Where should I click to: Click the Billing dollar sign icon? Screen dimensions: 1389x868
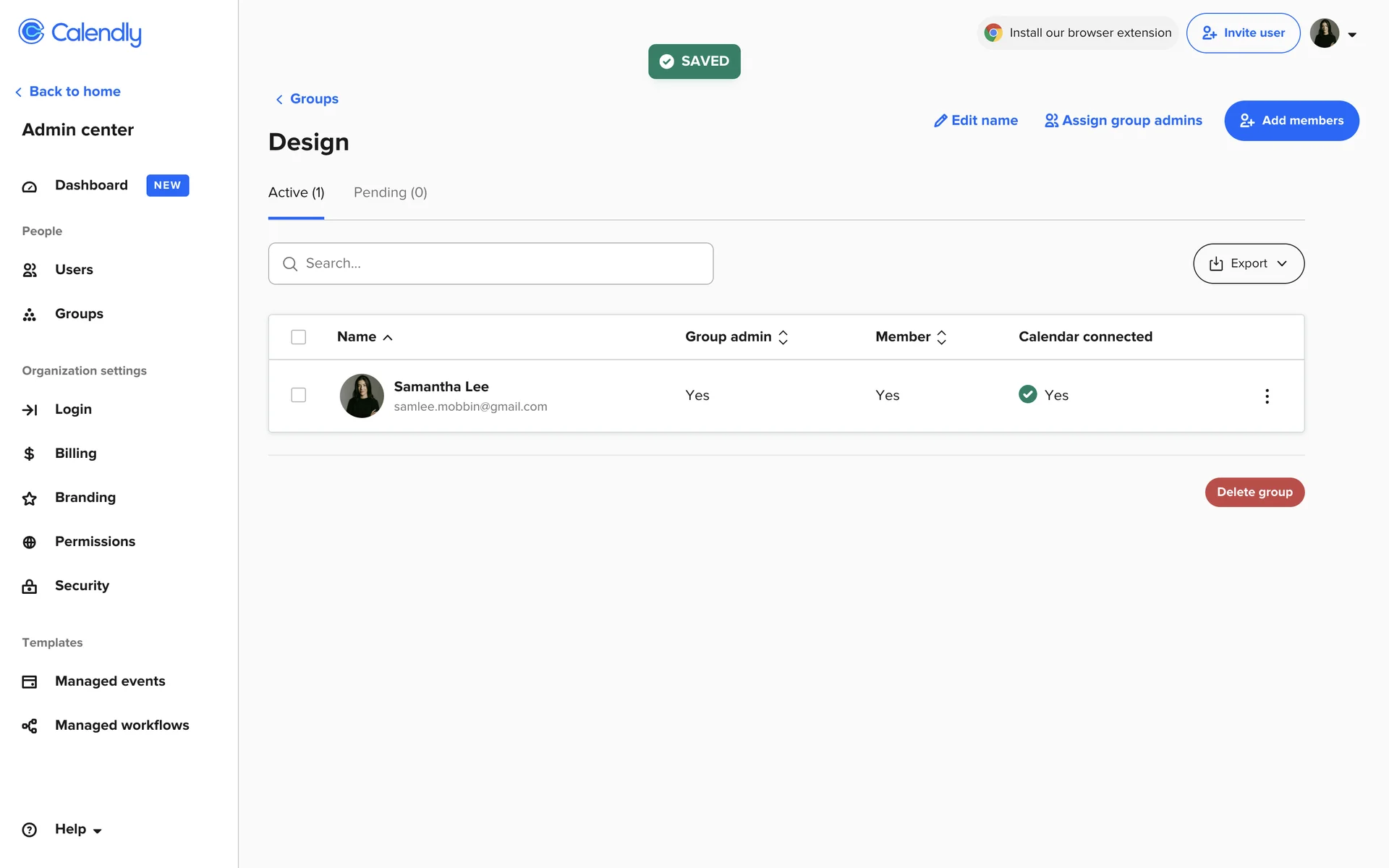click(x=30, y=454)
